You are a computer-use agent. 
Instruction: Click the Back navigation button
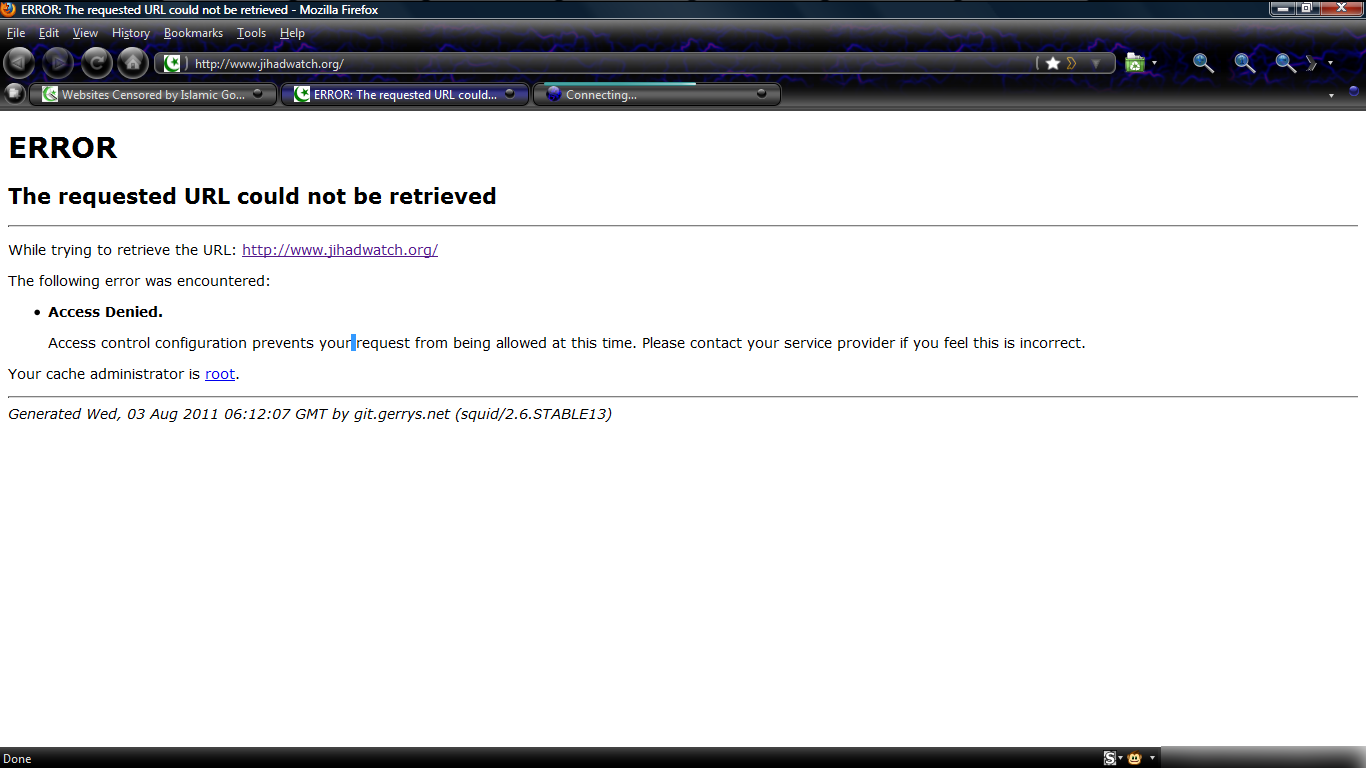click(18, 63)
